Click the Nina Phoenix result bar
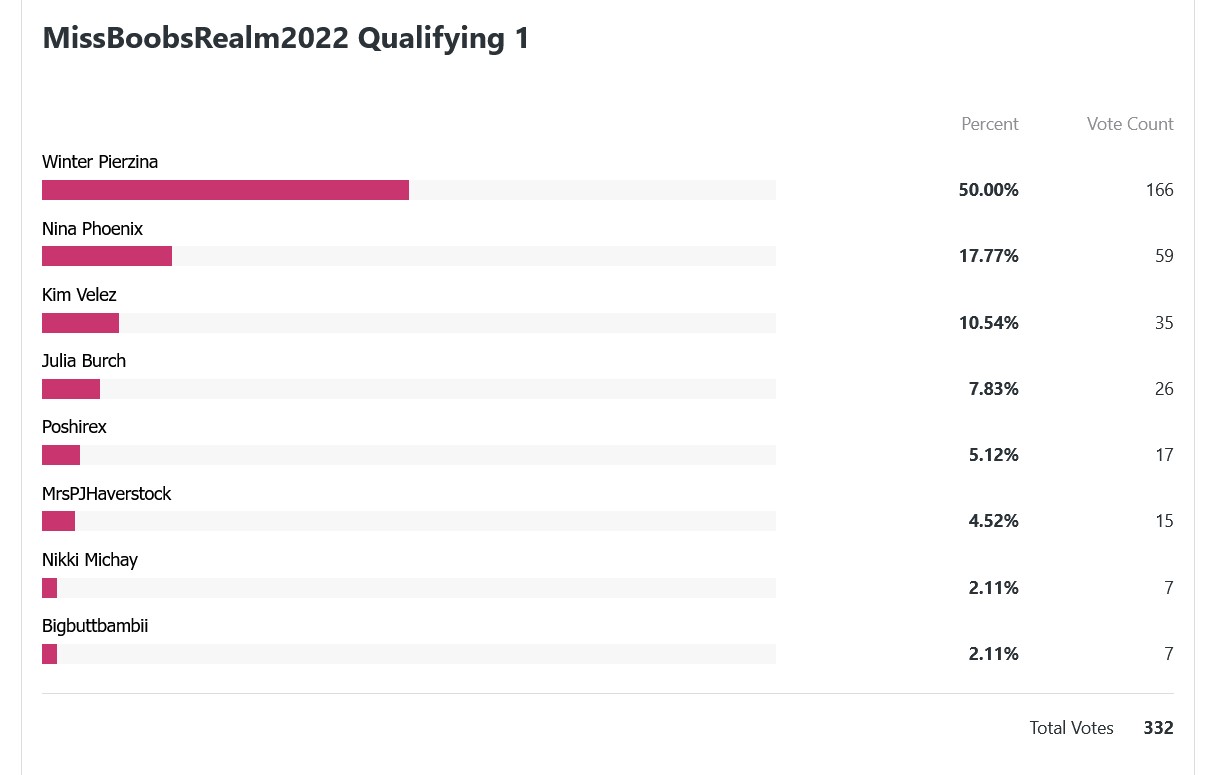The height and width of the screenshot is (775, 1211). click(x=409, y=256)
